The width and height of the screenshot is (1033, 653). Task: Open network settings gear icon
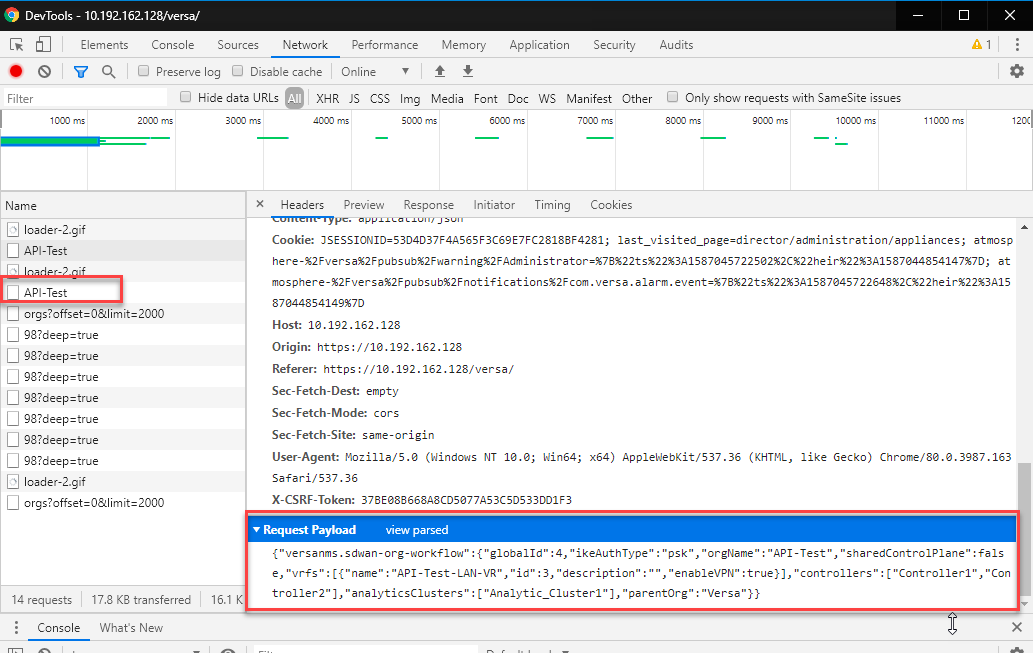coord(1017,71)
